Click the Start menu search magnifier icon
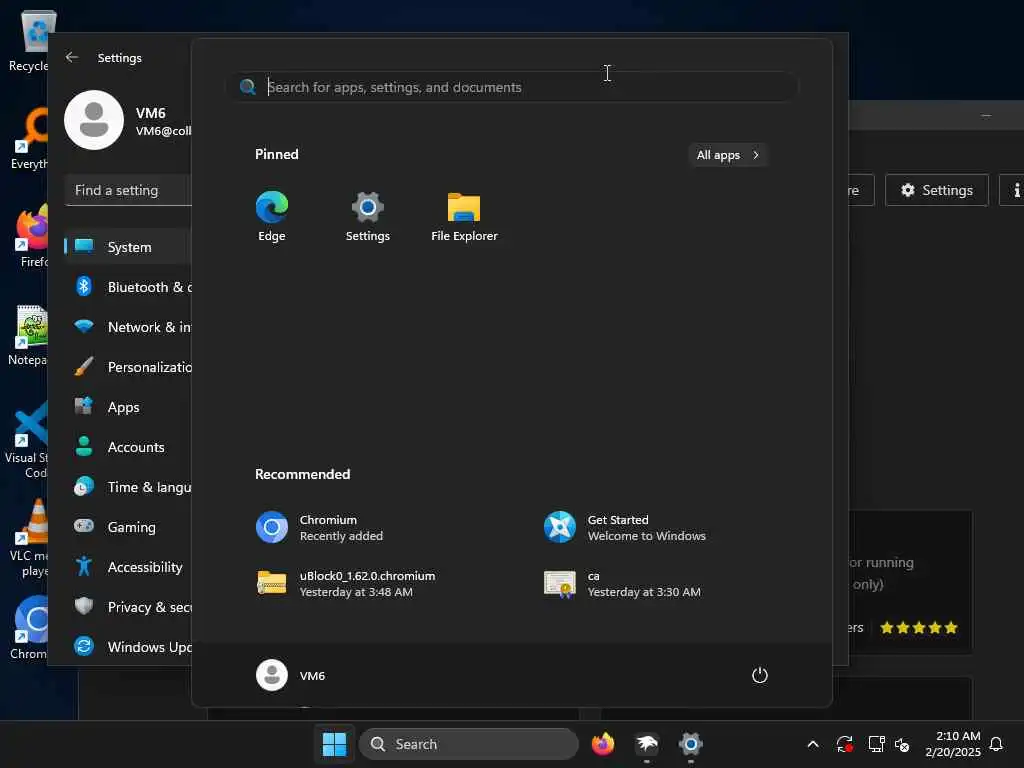 pyautogui.click(x=248, y=87)
